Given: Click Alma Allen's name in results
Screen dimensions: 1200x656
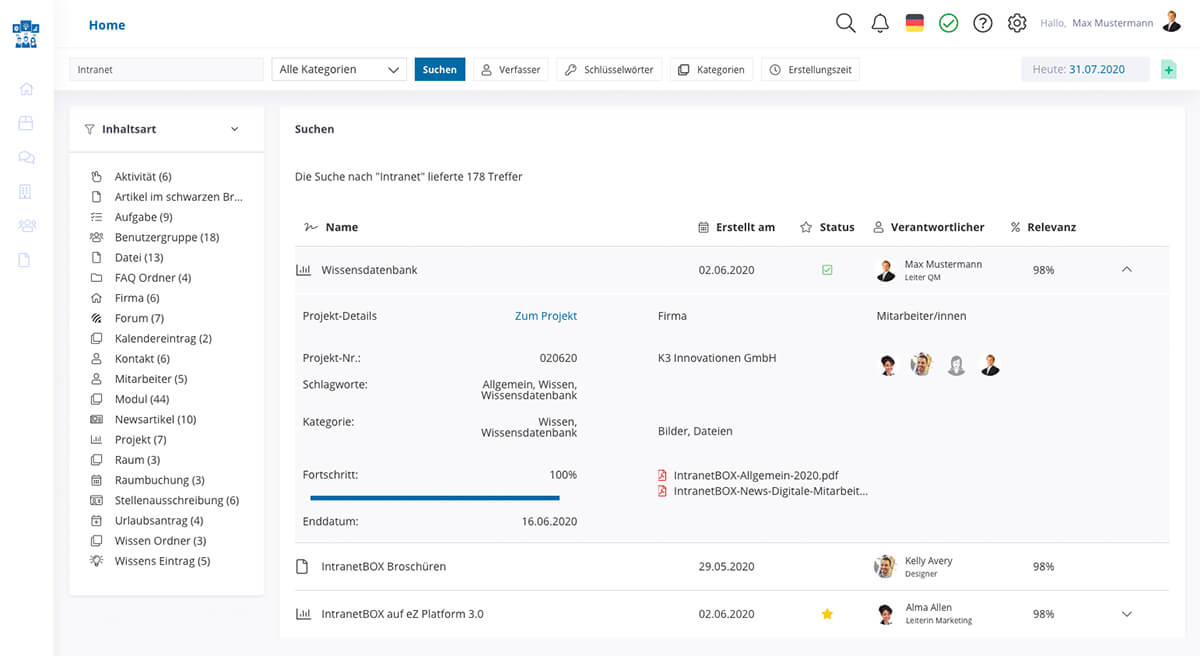Looking at the screenshot, I should click(x=929, y=608).
